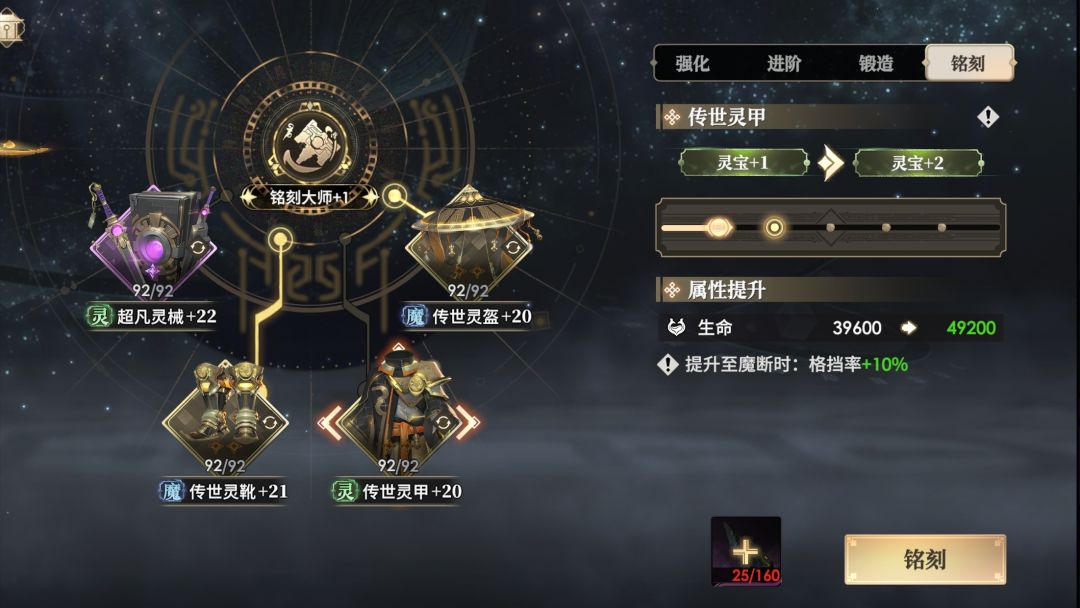This screenshot has width=1080, height=608.
Task: Click the swap icon on the weapon
Action: click(198, 247)
